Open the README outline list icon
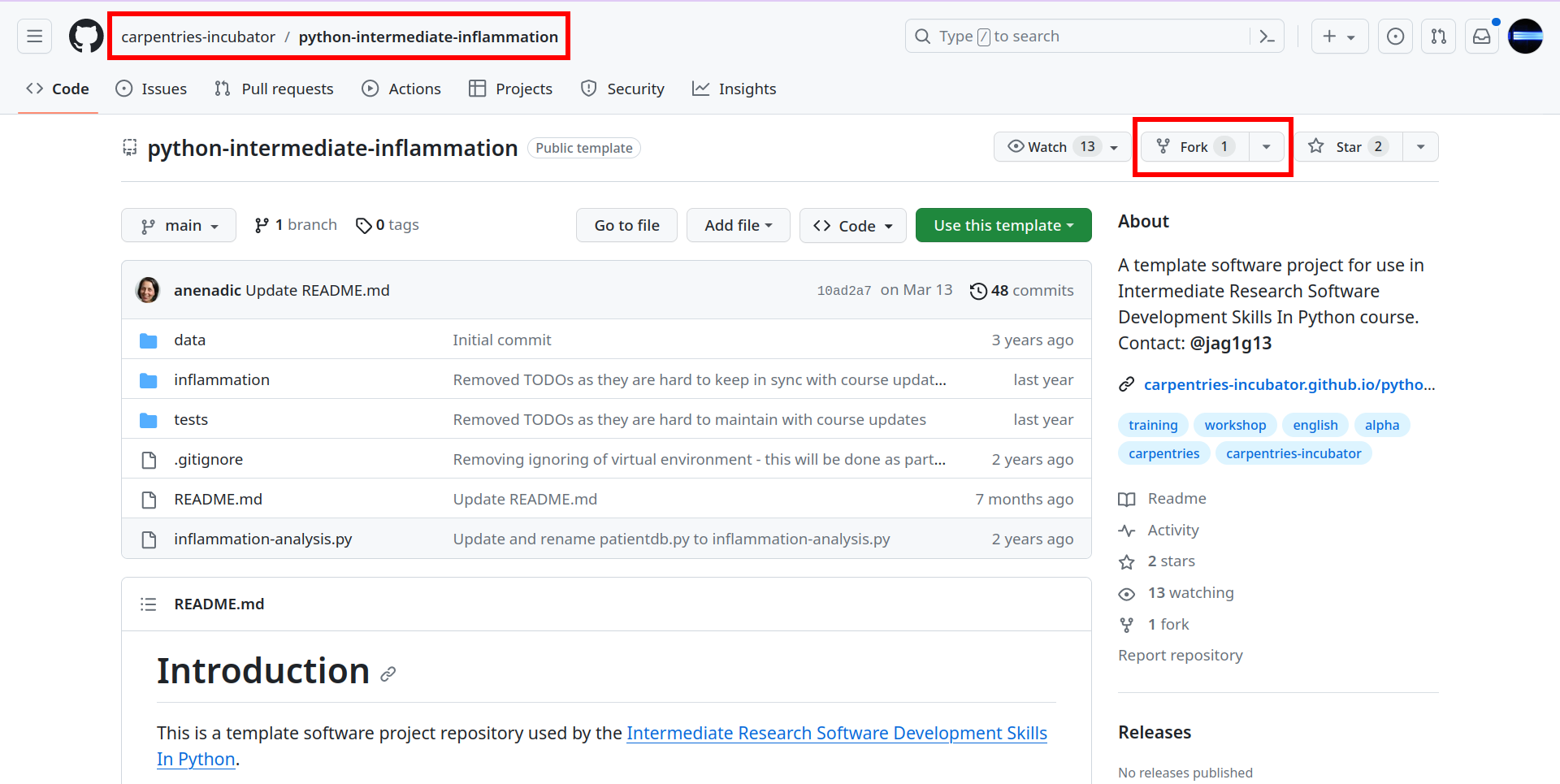 coord(148,604)
